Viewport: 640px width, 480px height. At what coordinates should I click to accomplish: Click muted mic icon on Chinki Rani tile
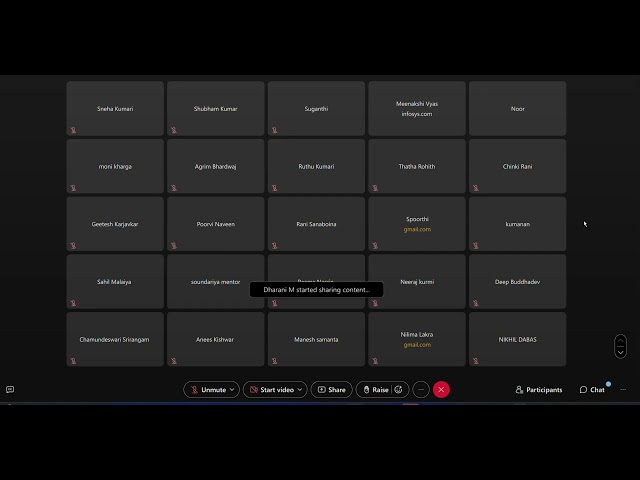pos(476,188)
